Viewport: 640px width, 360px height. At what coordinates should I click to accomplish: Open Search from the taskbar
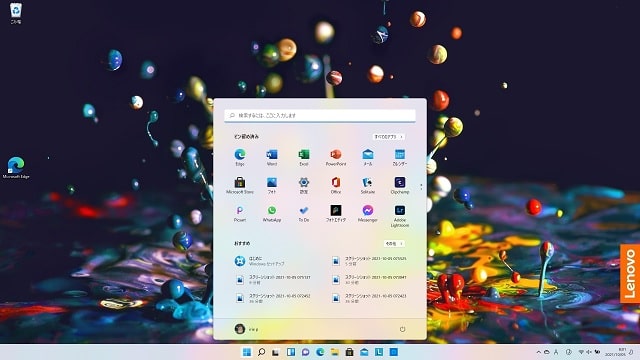tap(262, 352)
